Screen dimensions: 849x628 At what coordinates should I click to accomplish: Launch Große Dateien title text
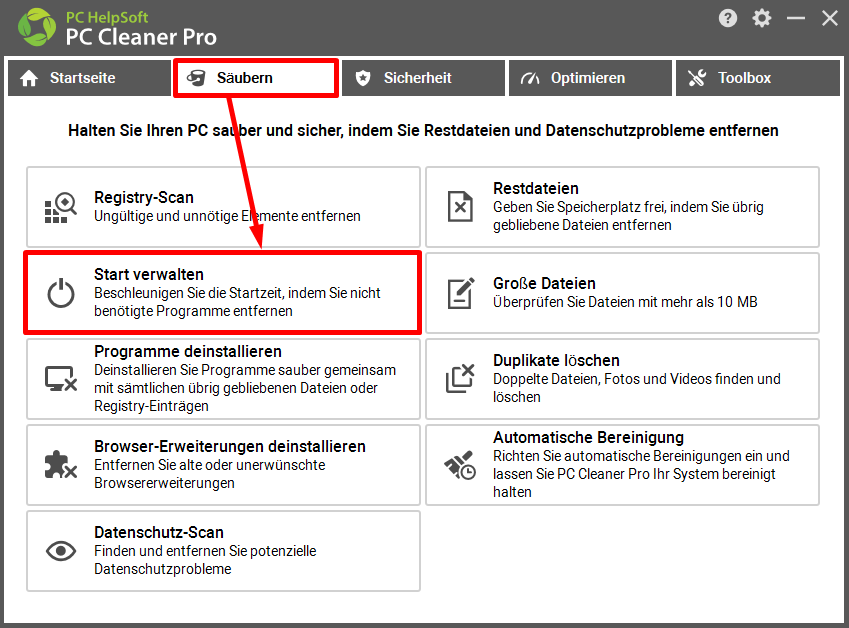click(x=544, y=283)
